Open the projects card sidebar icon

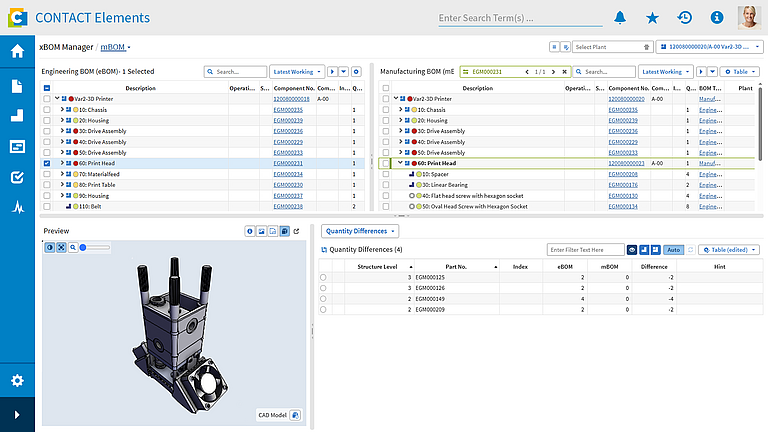tap(17, 146)
